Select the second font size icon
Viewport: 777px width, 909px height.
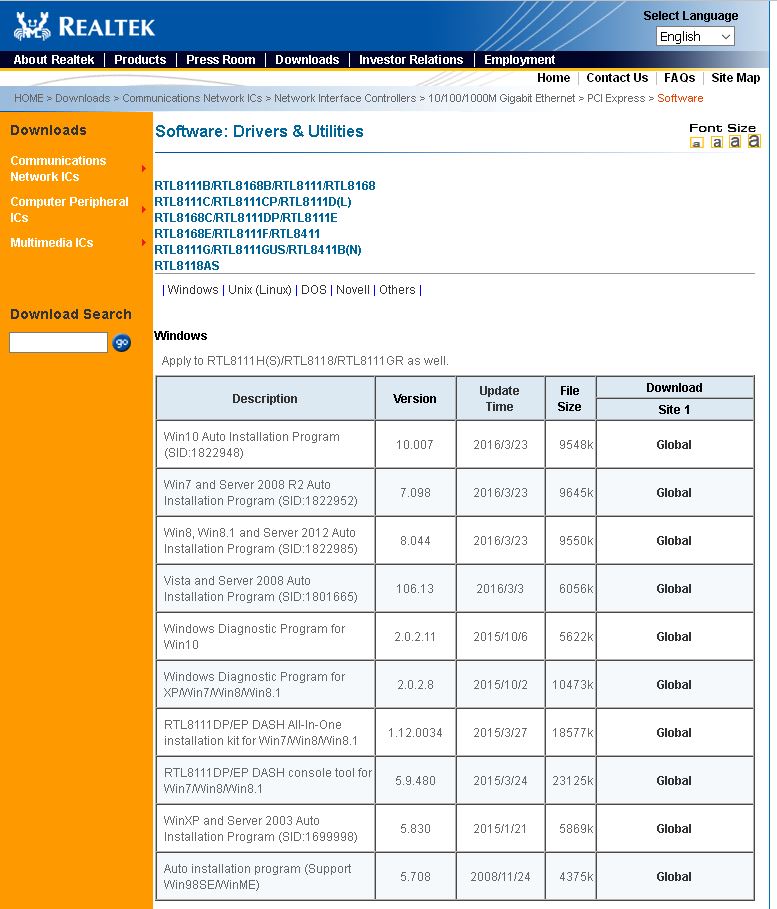pyautogui.click(x=717, y=142)
